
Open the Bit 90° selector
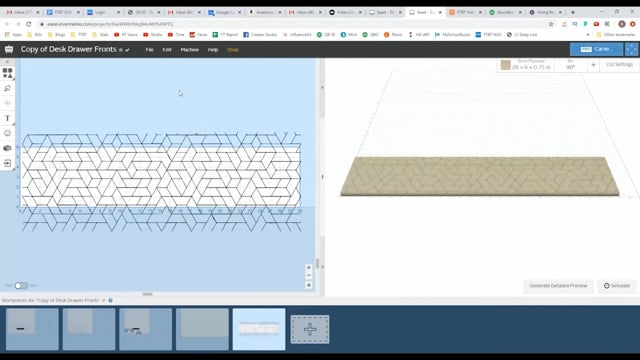tap(571, 65)
